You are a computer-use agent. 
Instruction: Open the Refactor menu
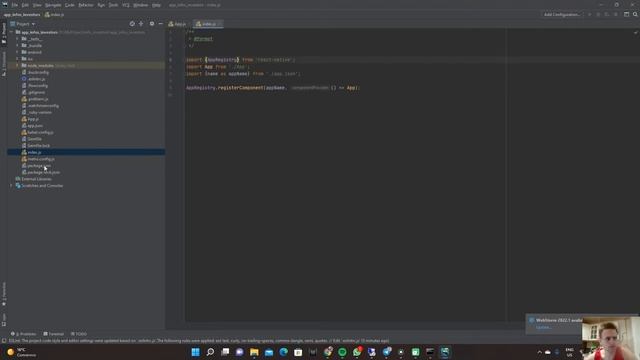coord(86,5)
